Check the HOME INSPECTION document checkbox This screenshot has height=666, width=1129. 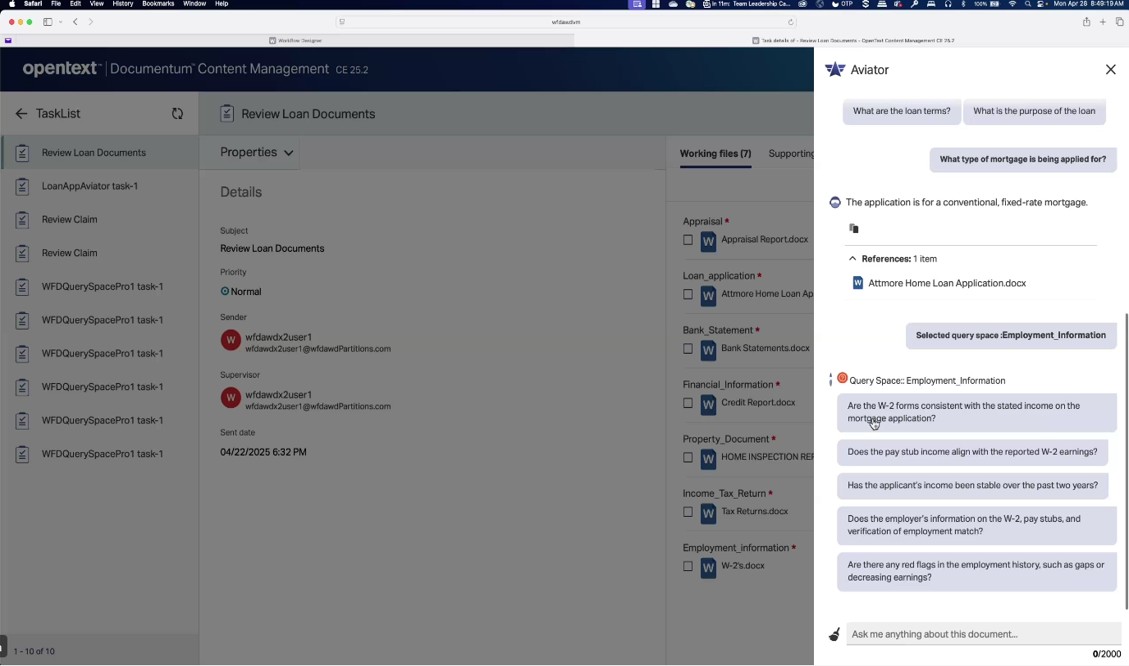click(x=688, y=457)
